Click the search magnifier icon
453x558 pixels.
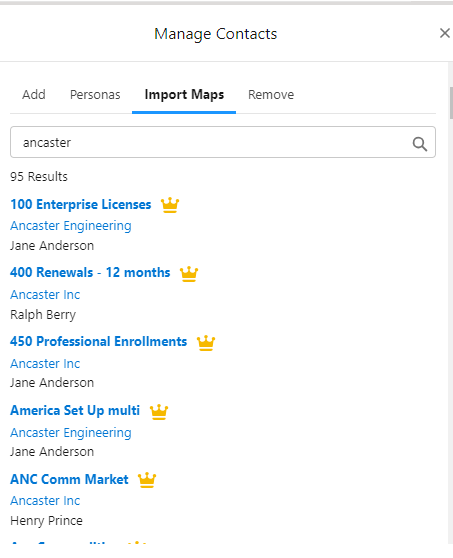420,144
